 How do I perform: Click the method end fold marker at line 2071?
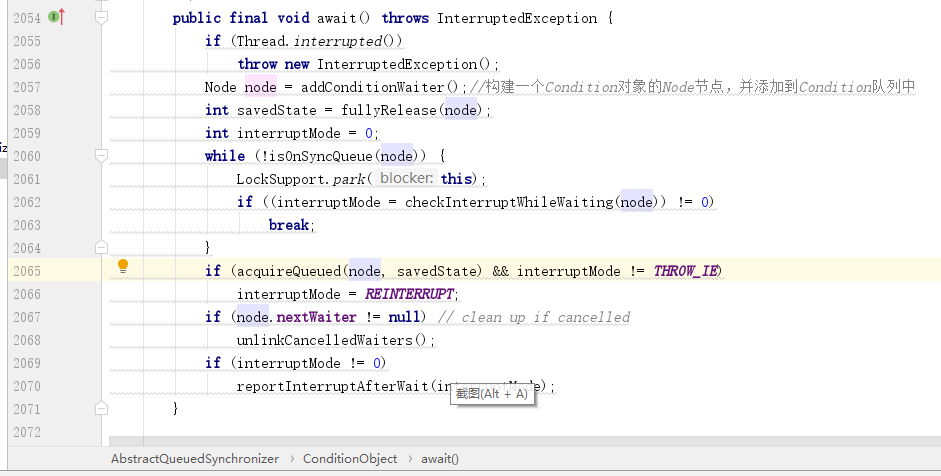[x=101, y=409]
